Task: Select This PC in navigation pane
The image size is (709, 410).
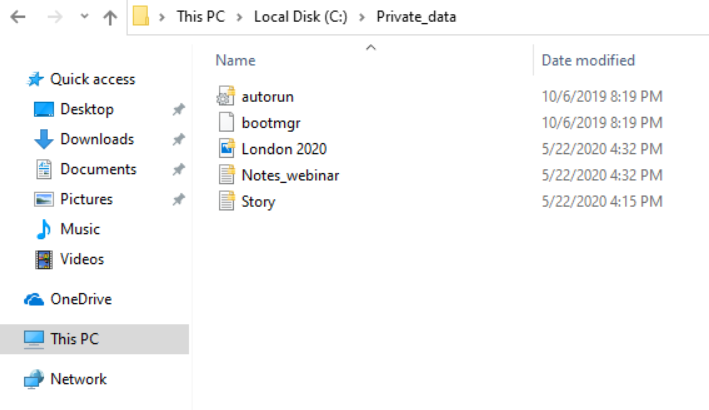Action: (74, 339)
